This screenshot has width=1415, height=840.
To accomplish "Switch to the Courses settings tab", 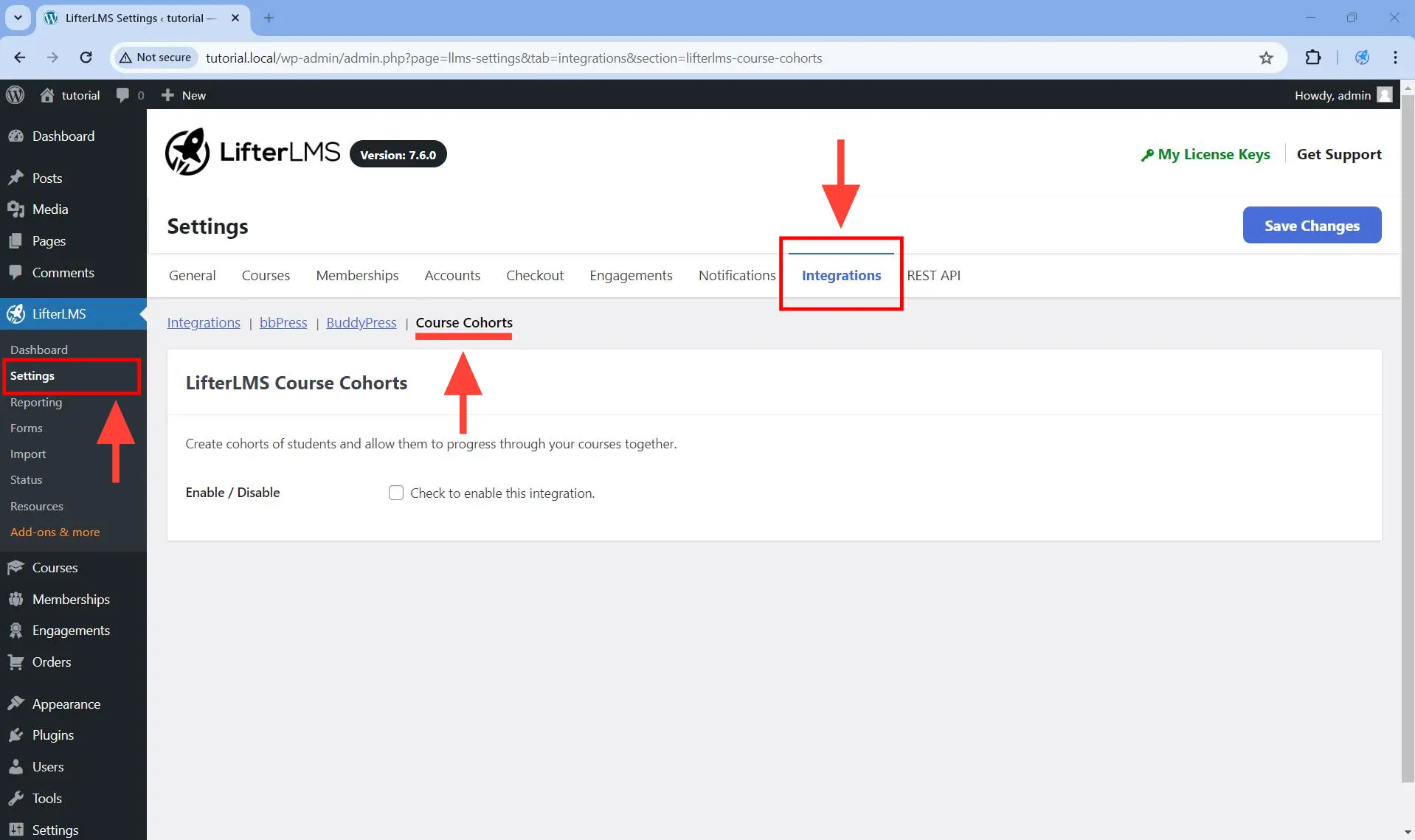I will 266,275.
